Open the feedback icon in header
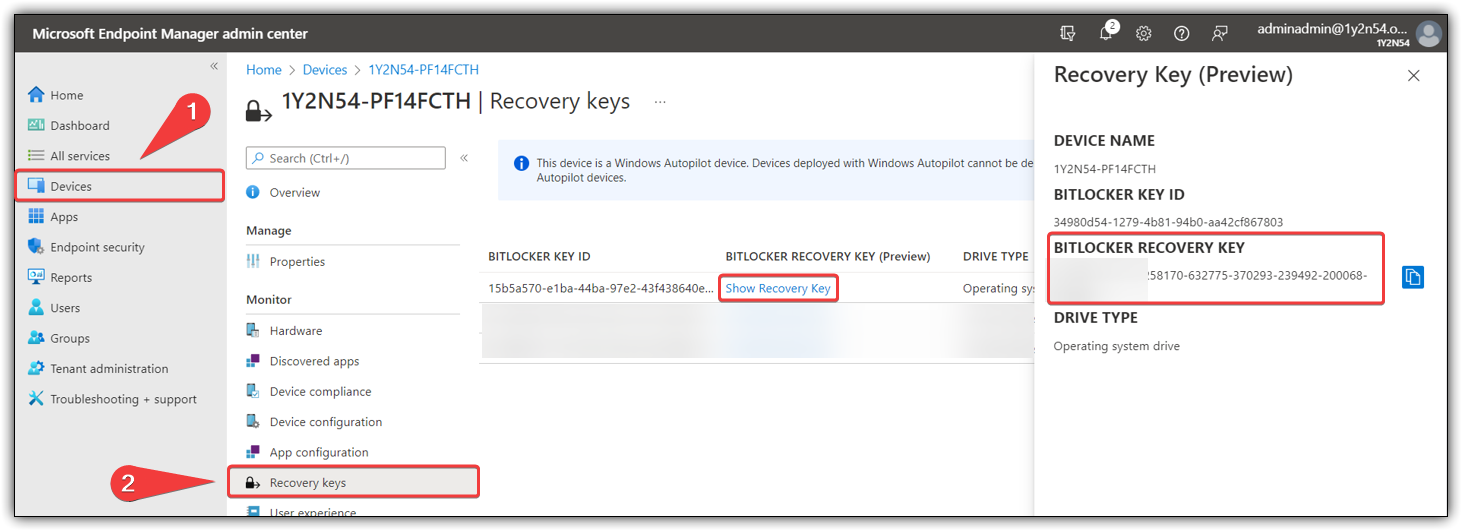 pos(1219,34)
